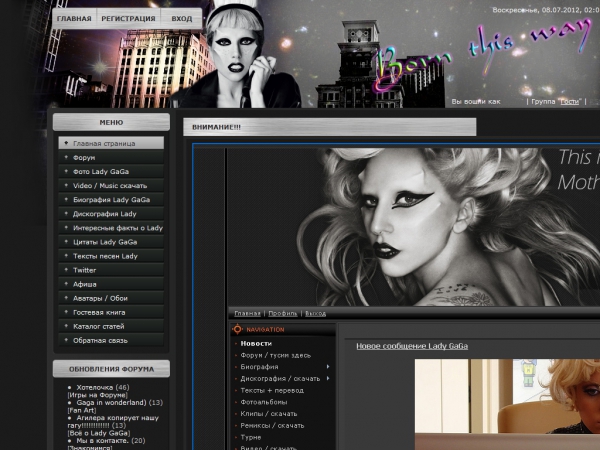Screen dimensions: 600x450
Task: Click Главная link under the banner
Action: click(247, 313)
